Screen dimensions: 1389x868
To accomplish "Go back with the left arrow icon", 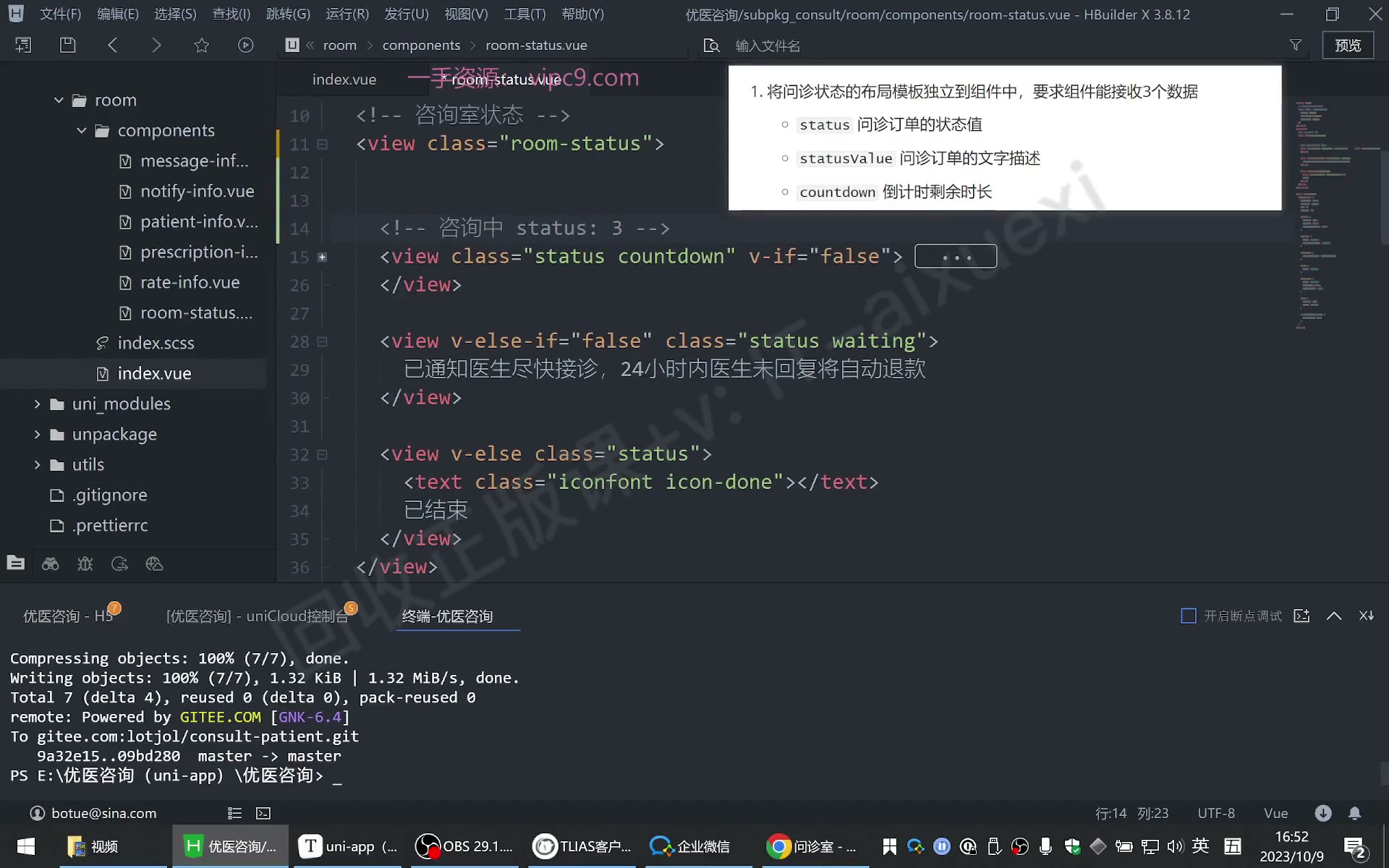I will click(112, 45).
